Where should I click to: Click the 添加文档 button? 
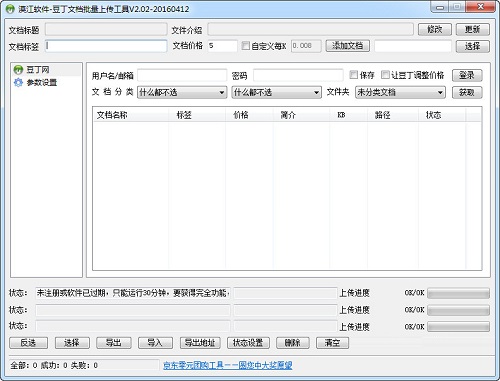[x=348, y=46]
